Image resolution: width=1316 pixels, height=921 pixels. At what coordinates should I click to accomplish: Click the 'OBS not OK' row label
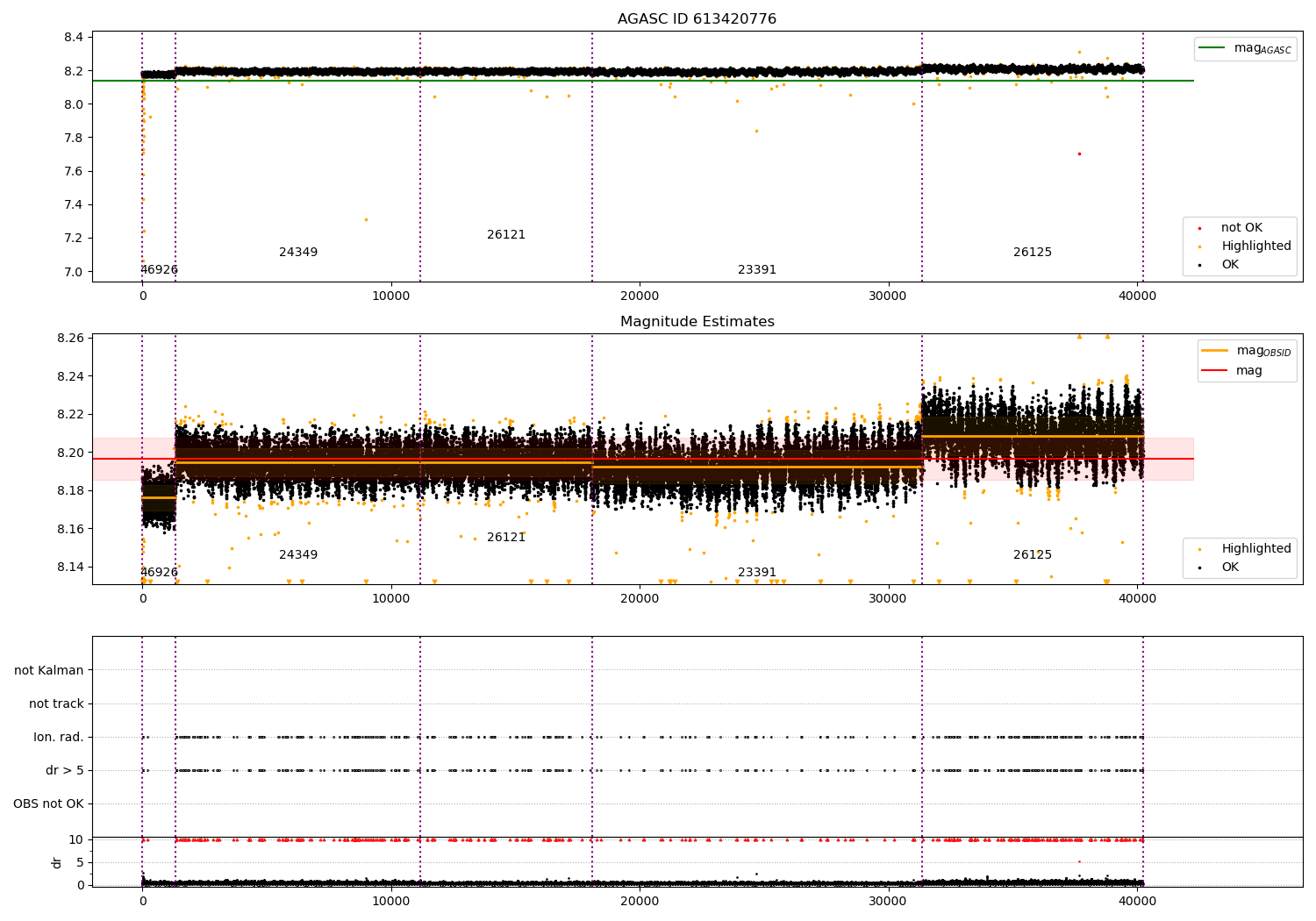(x=48, y=804)
